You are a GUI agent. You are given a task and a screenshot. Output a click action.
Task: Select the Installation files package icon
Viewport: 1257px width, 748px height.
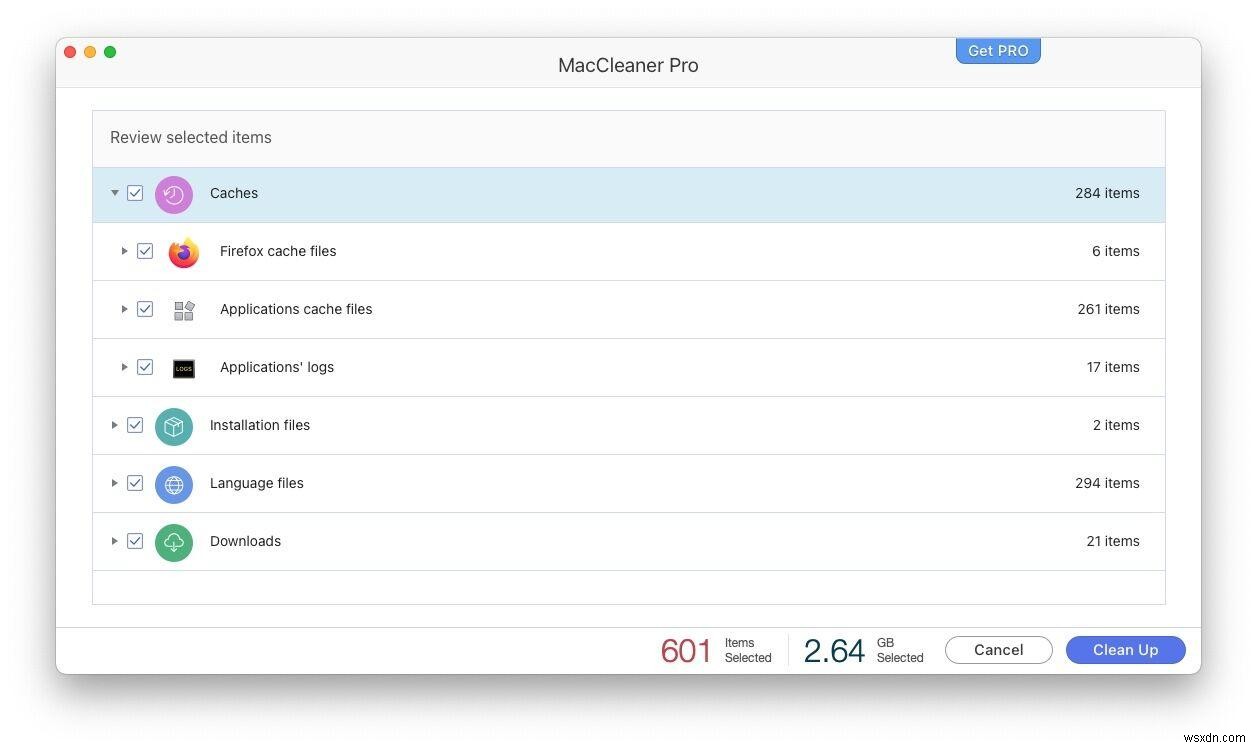[174, 426]
